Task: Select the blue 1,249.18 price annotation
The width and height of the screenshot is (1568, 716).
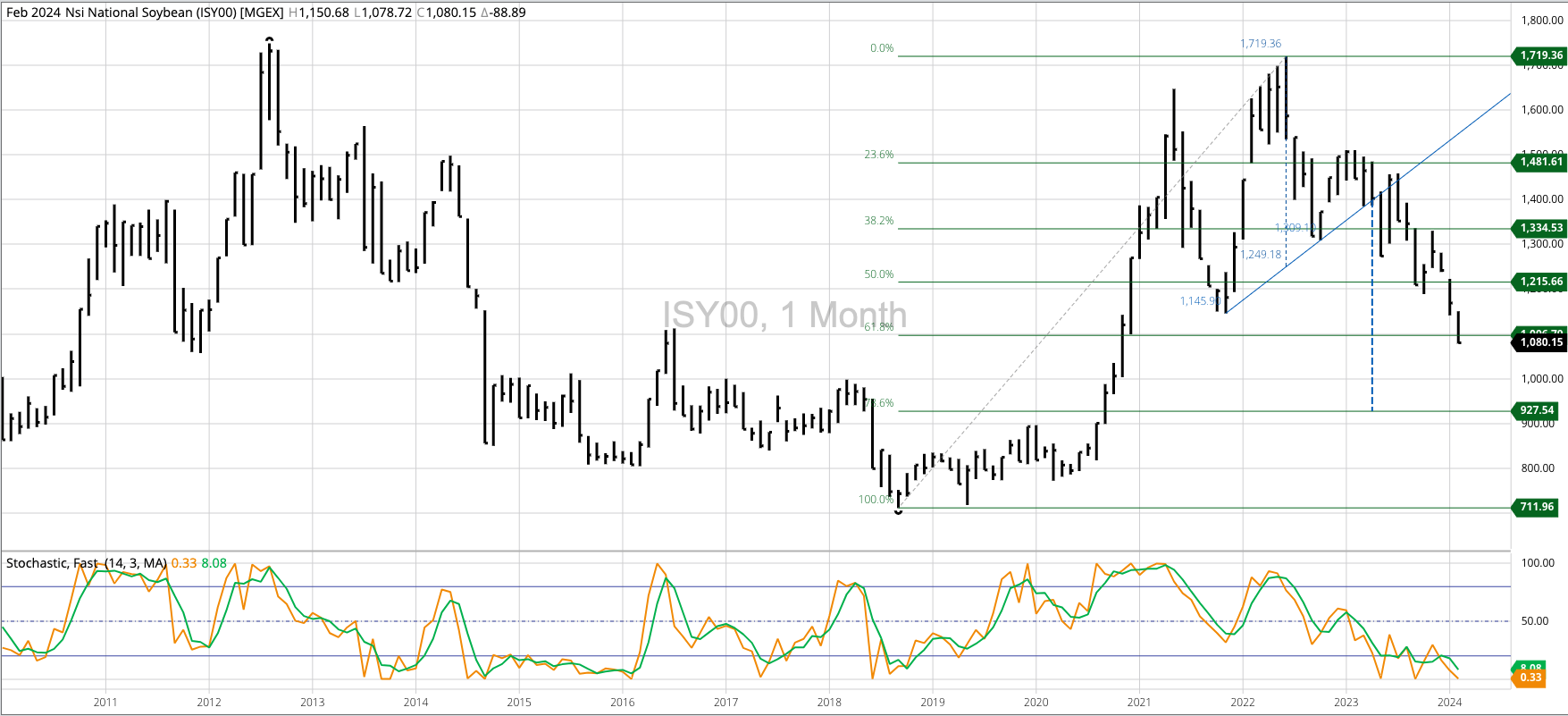Action: pyautogui.click(x=1260, y=255)
